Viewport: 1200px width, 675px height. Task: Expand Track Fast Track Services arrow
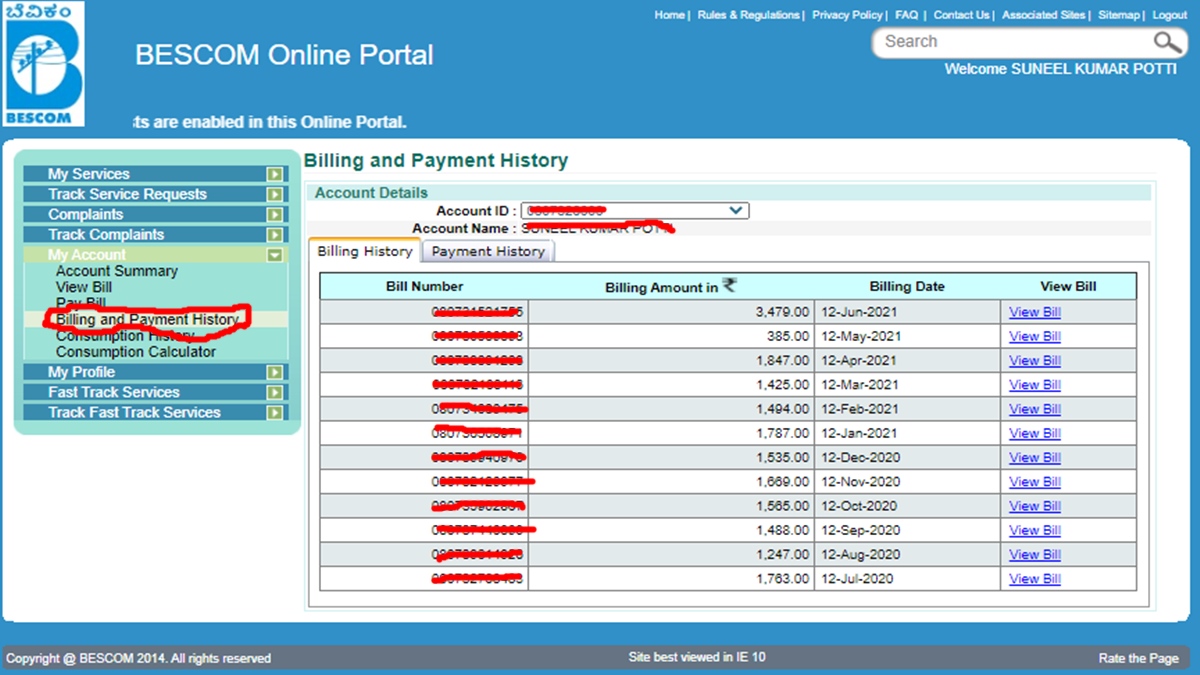point(275,412)
